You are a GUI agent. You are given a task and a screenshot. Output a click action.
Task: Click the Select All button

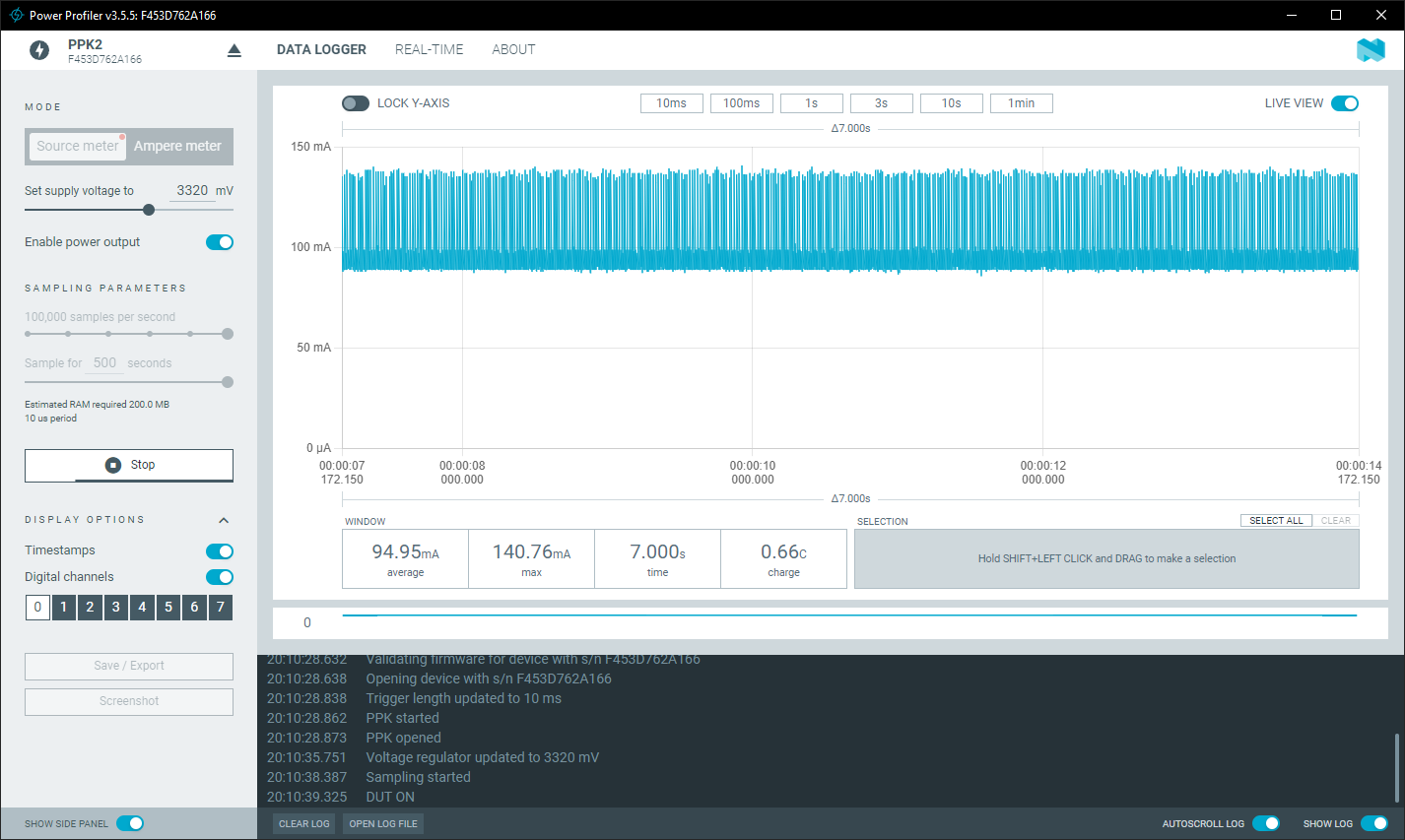click(1275, 520)
